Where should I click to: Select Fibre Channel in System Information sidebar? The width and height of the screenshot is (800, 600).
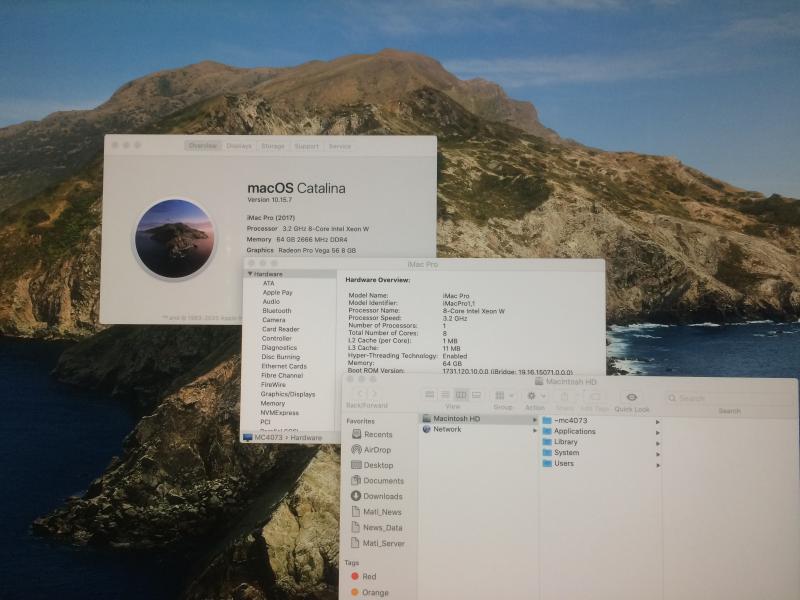click(282, 375)
